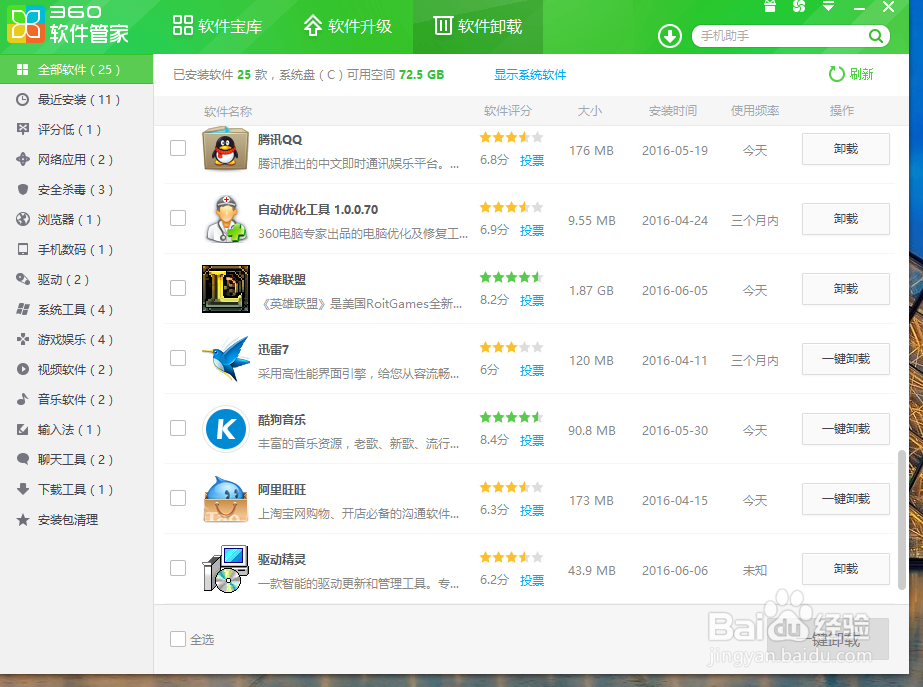Click the 腾讯QQ penguin icon
Image resolution: width=923 pixels, height=687 pixels.
[225, 149]
